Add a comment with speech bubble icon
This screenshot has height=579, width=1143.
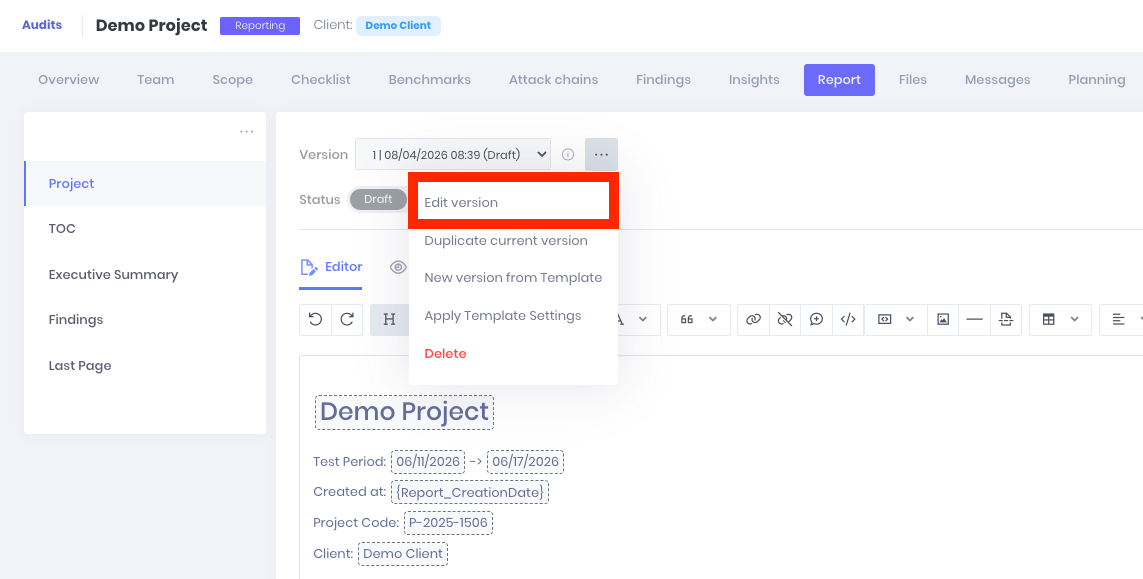[x=816, y=319]
